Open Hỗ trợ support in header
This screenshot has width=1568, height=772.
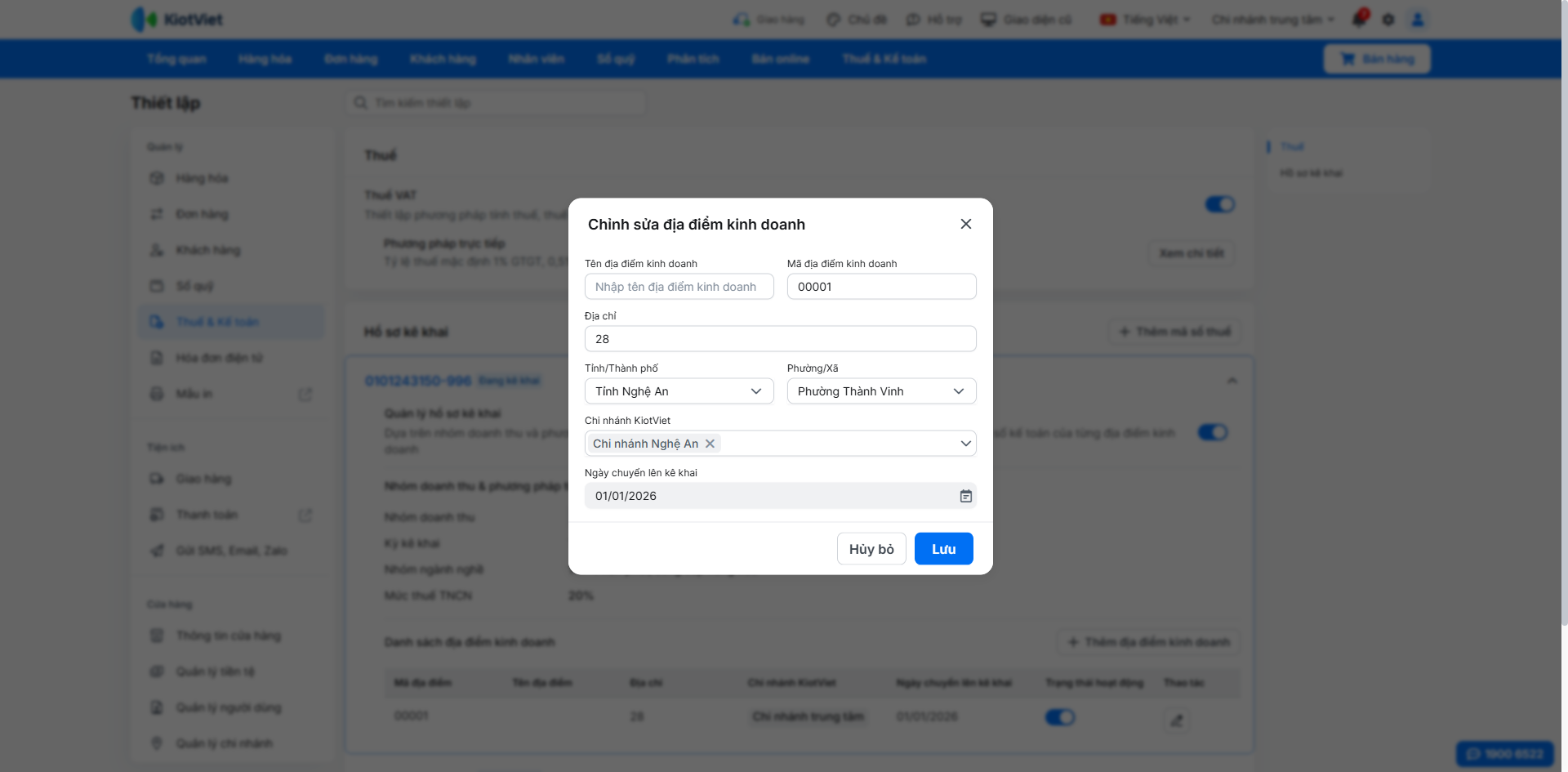click(934, 20)
